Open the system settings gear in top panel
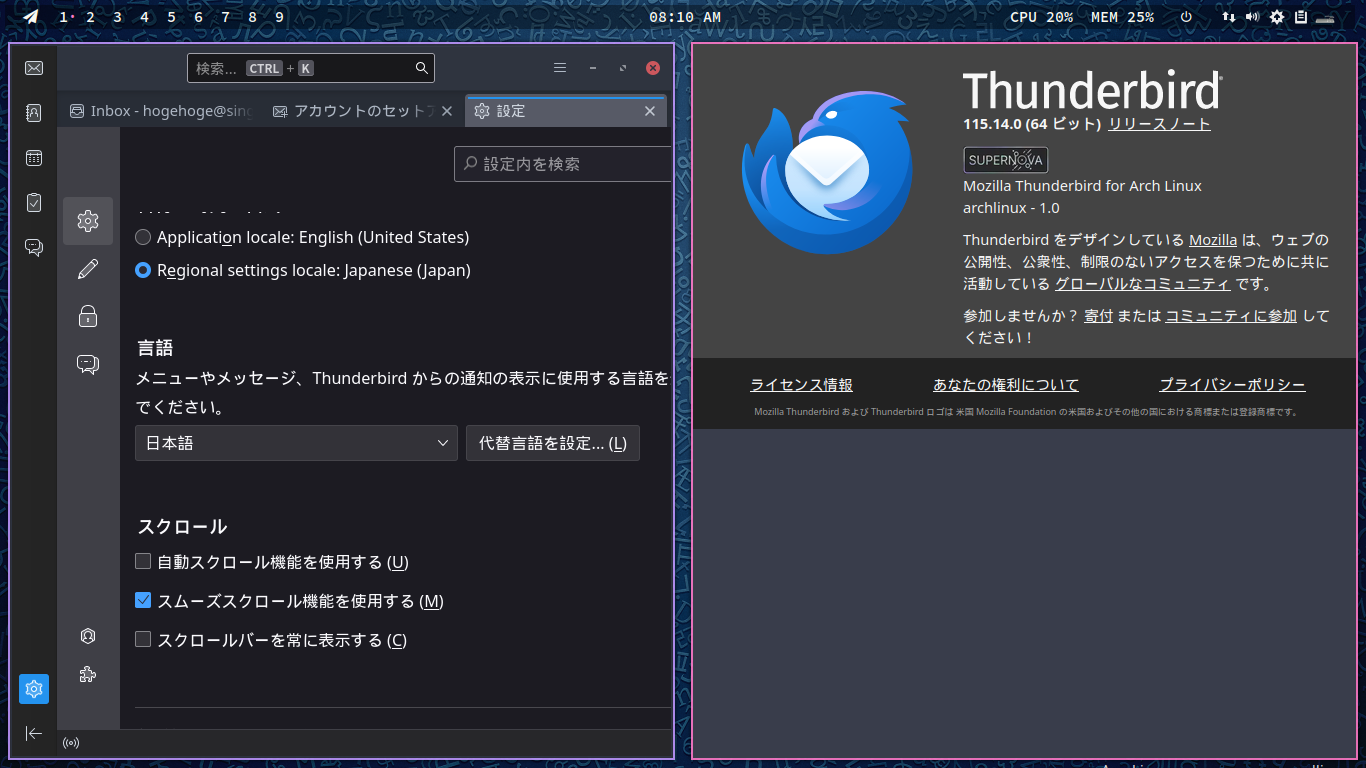This screenshot has height=768, width=1366. coord(1277,17)
